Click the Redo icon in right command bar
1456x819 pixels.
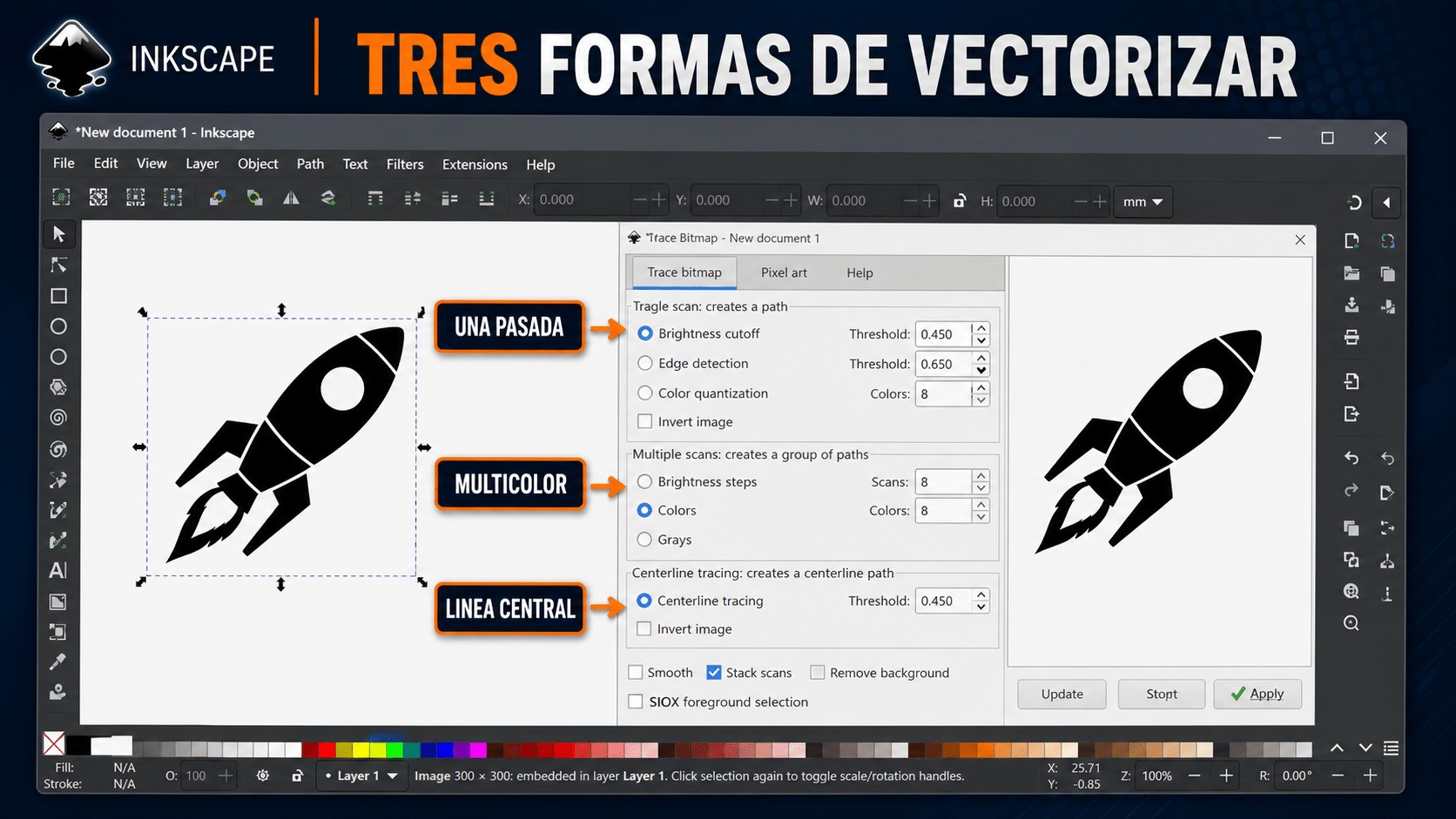(x=1352, y=491)
